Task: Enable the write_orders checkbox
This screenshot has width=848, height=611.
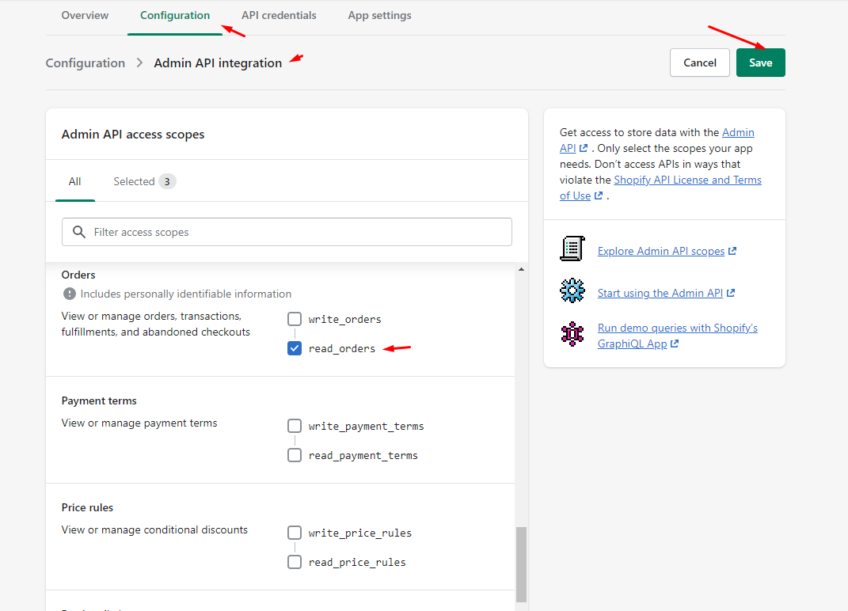Action: [294, 319]
